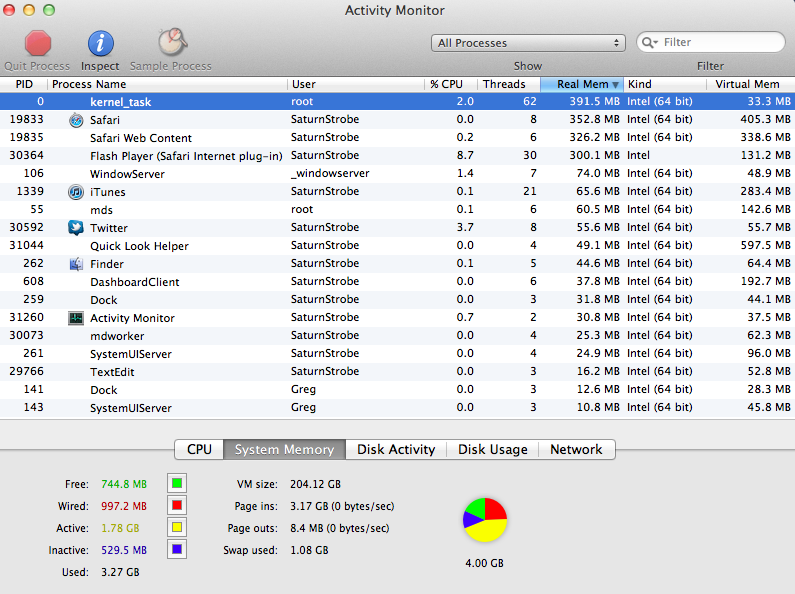The image size is (795, 594).
Task: Click the 8.7 CPU percentage value
Action: point(465,156)
